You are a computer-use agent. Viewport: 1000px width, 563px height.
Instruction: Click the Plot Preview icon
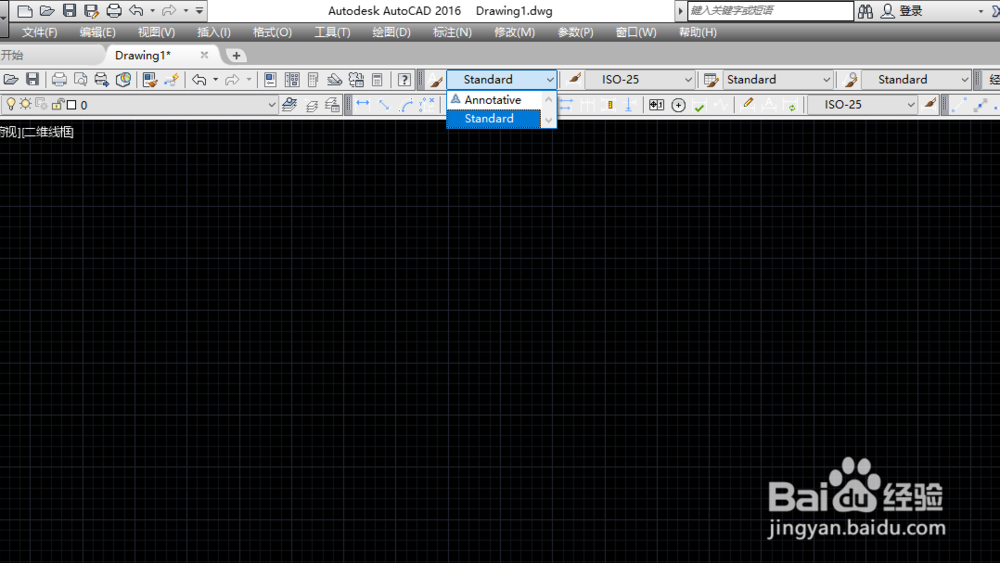[80, 80]
